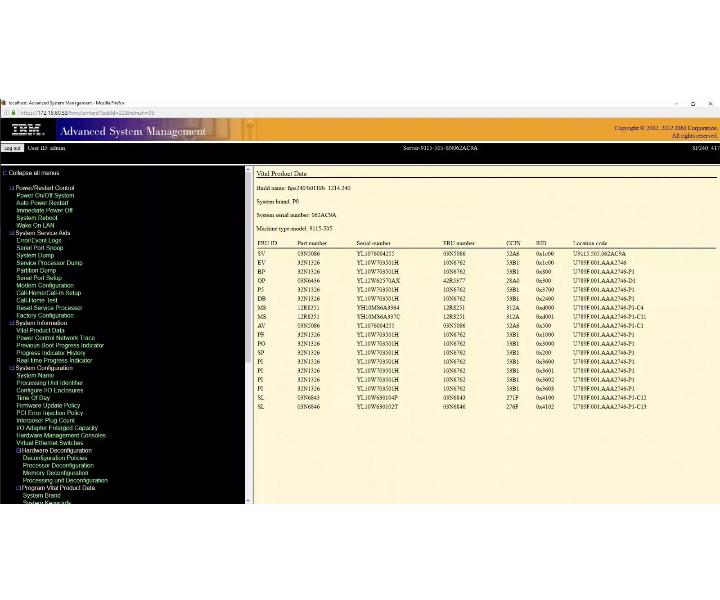720x600 pixels.
Task: Click the Firefox icon in title bar
Action: click(3, 103)
